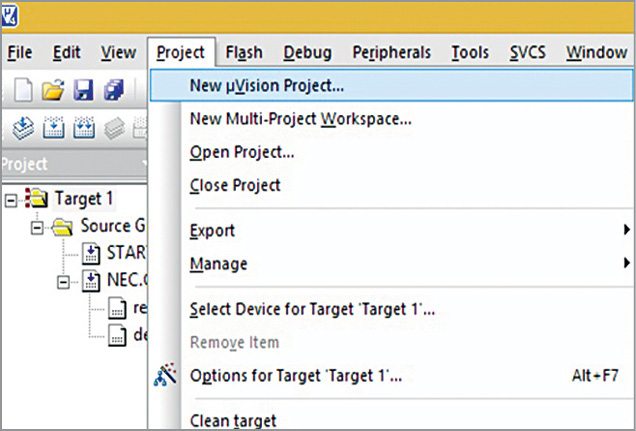Collapse the Target 1 tree node

12,199
